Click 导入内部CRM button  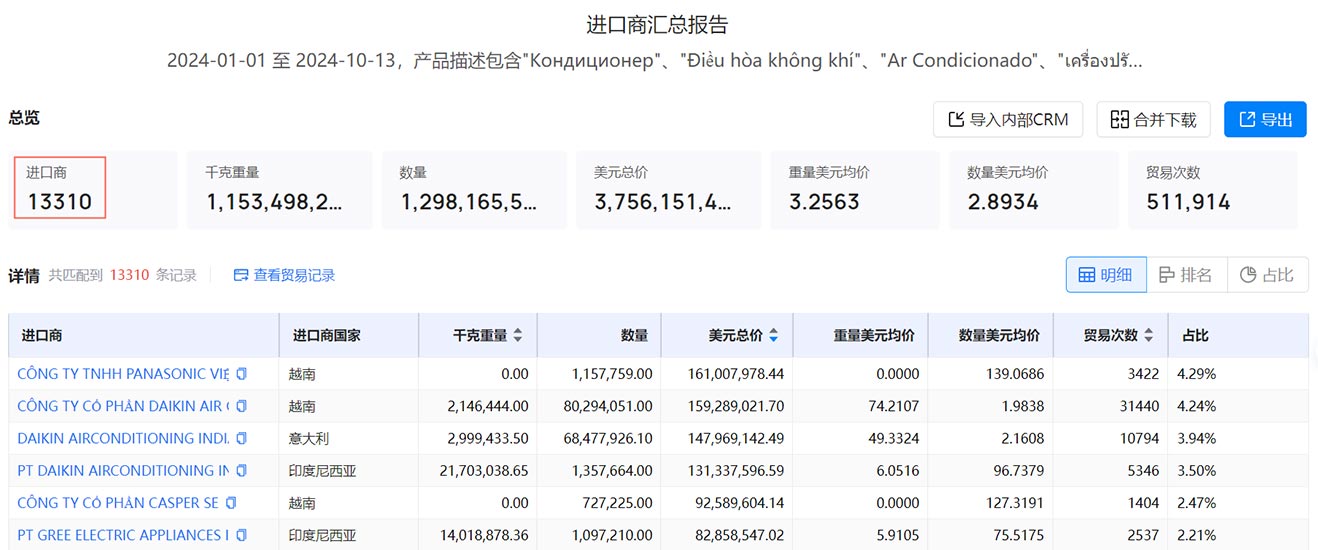point(1008,120)
